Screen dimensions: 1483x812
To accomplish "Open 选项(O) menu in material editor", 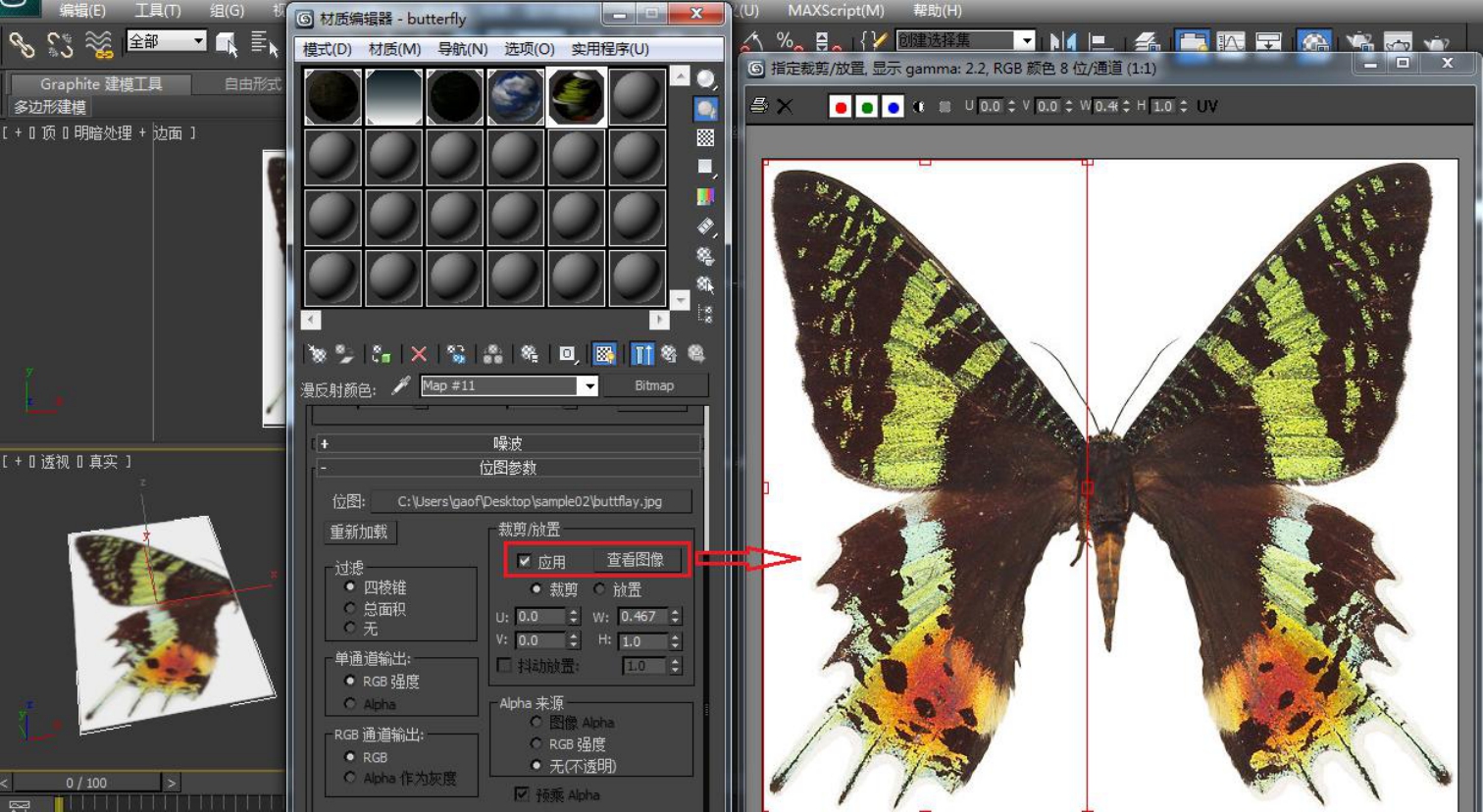I will pos(529,49).
